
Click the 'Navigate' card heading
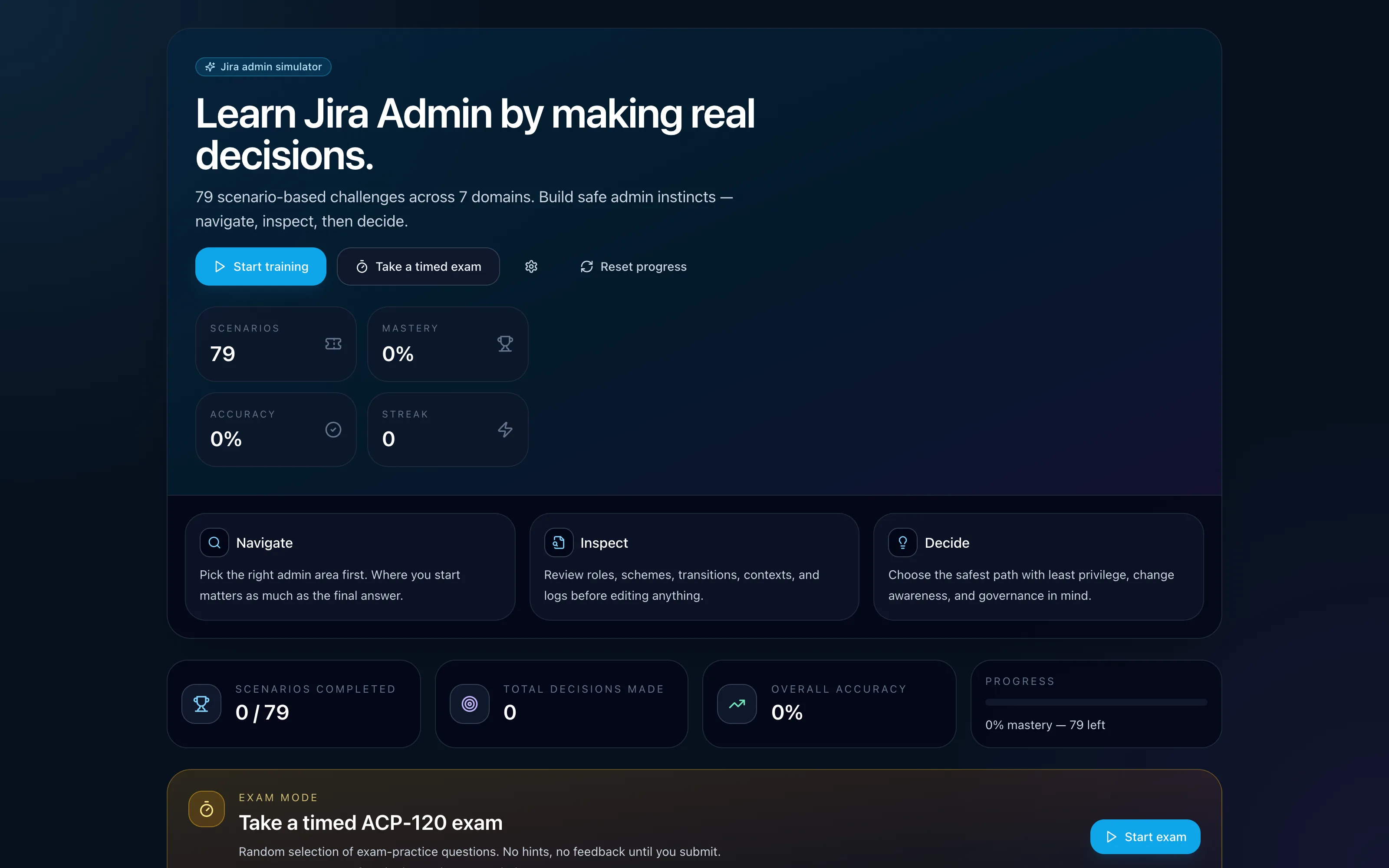click(265, 542)
